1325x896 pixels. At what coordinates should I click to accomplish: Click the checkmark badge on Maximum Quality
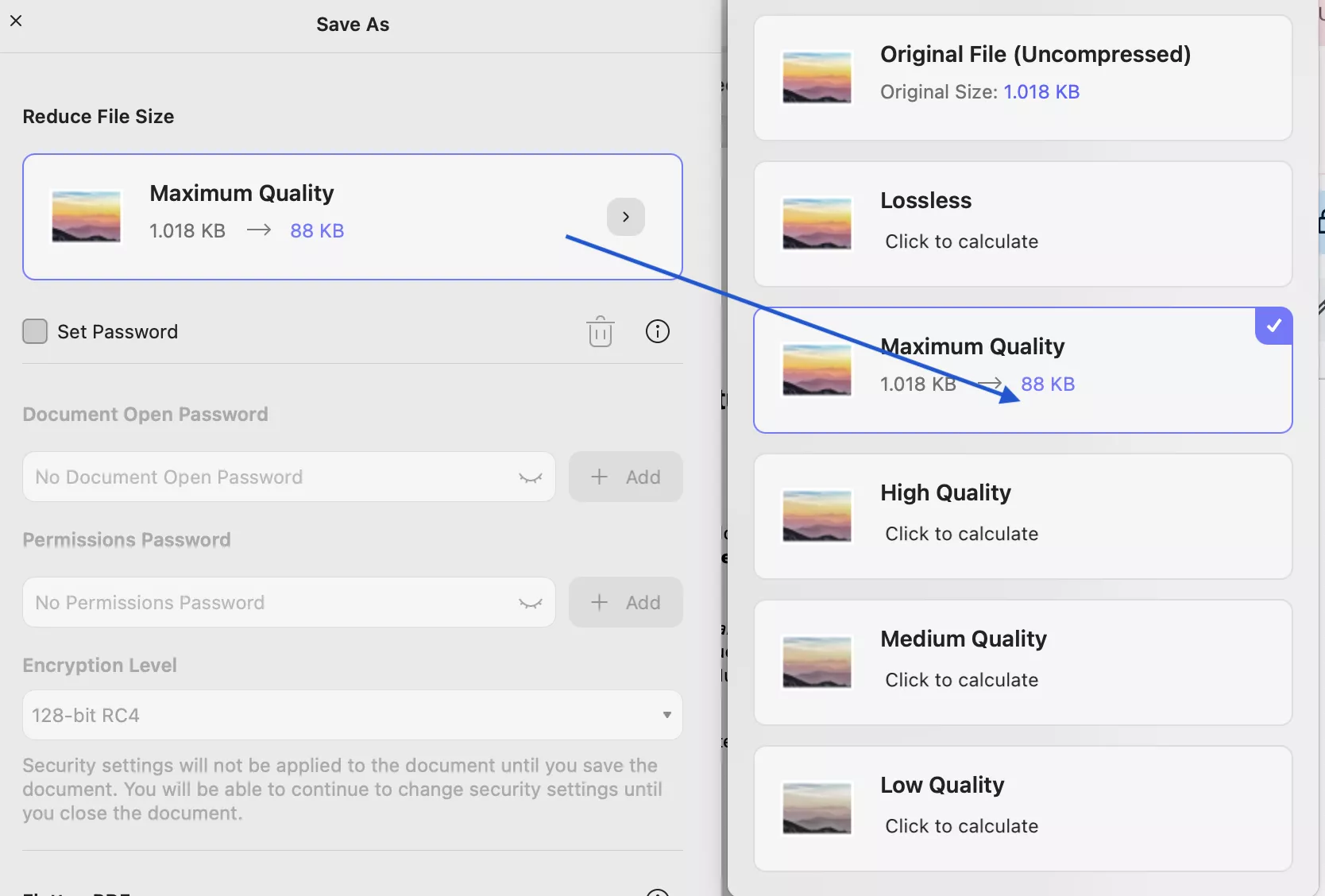coord(1273,326)
